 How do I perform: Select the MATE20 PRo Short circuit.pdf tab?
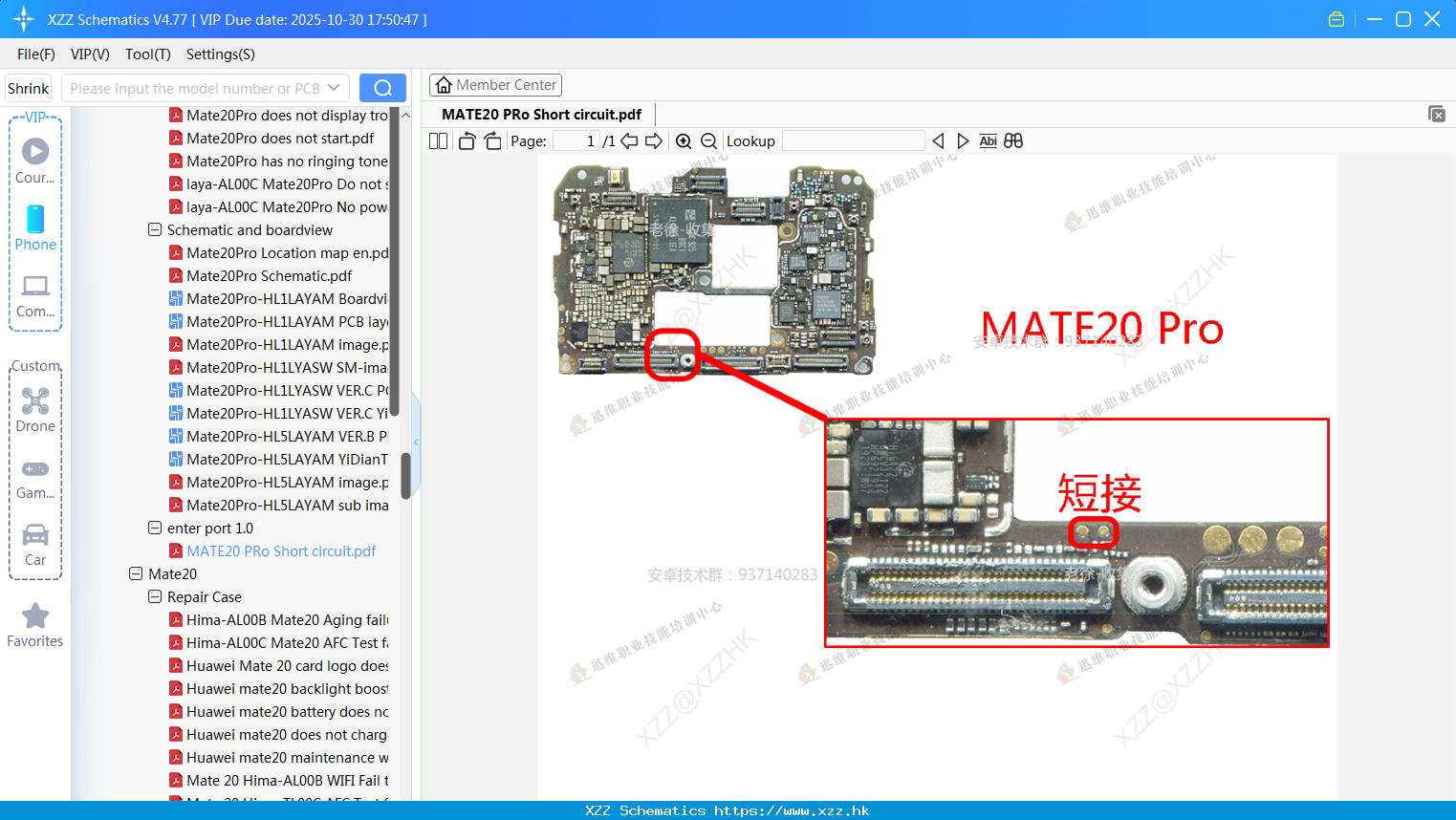[541, 115]
